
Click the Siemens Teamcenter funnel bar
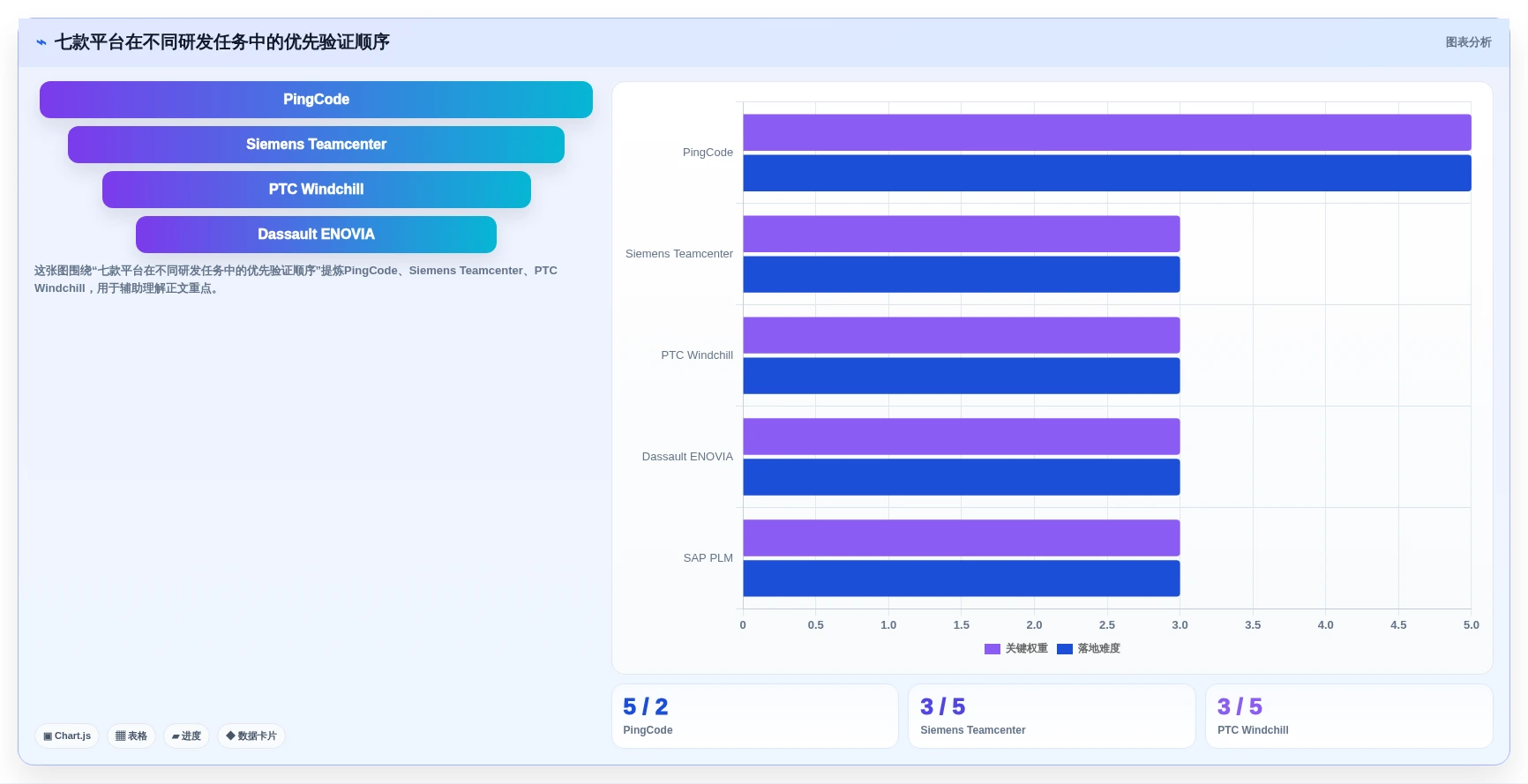316,145
